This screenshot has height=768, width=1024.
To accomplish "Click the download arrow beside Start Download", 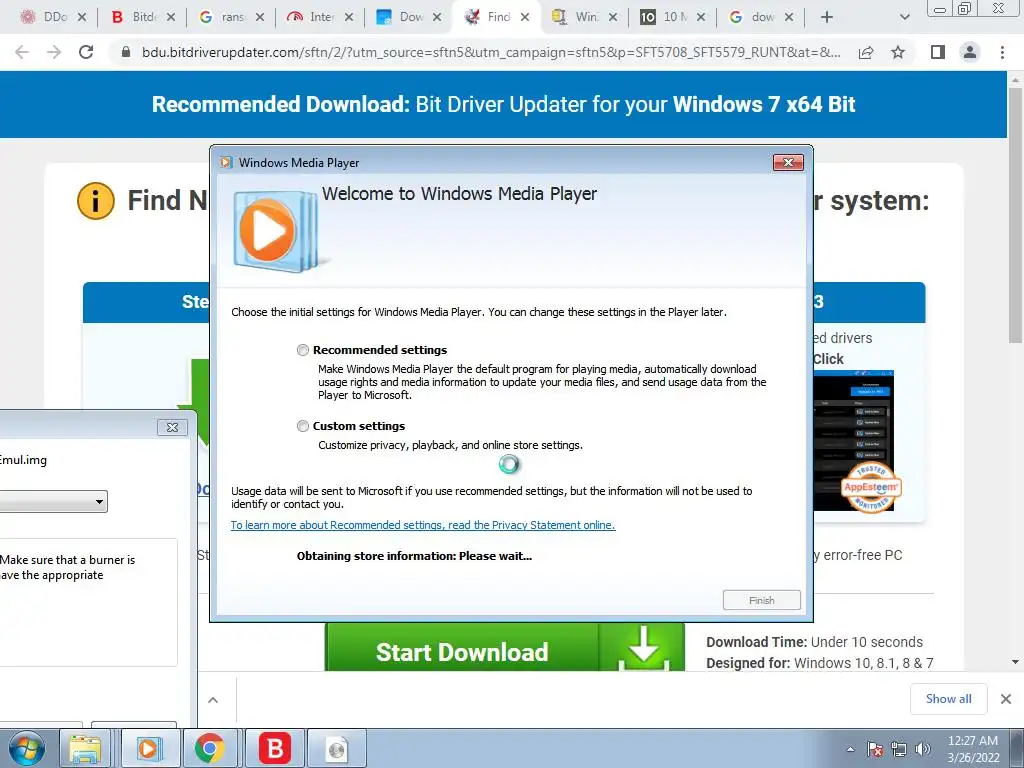I will coord(643,648).
